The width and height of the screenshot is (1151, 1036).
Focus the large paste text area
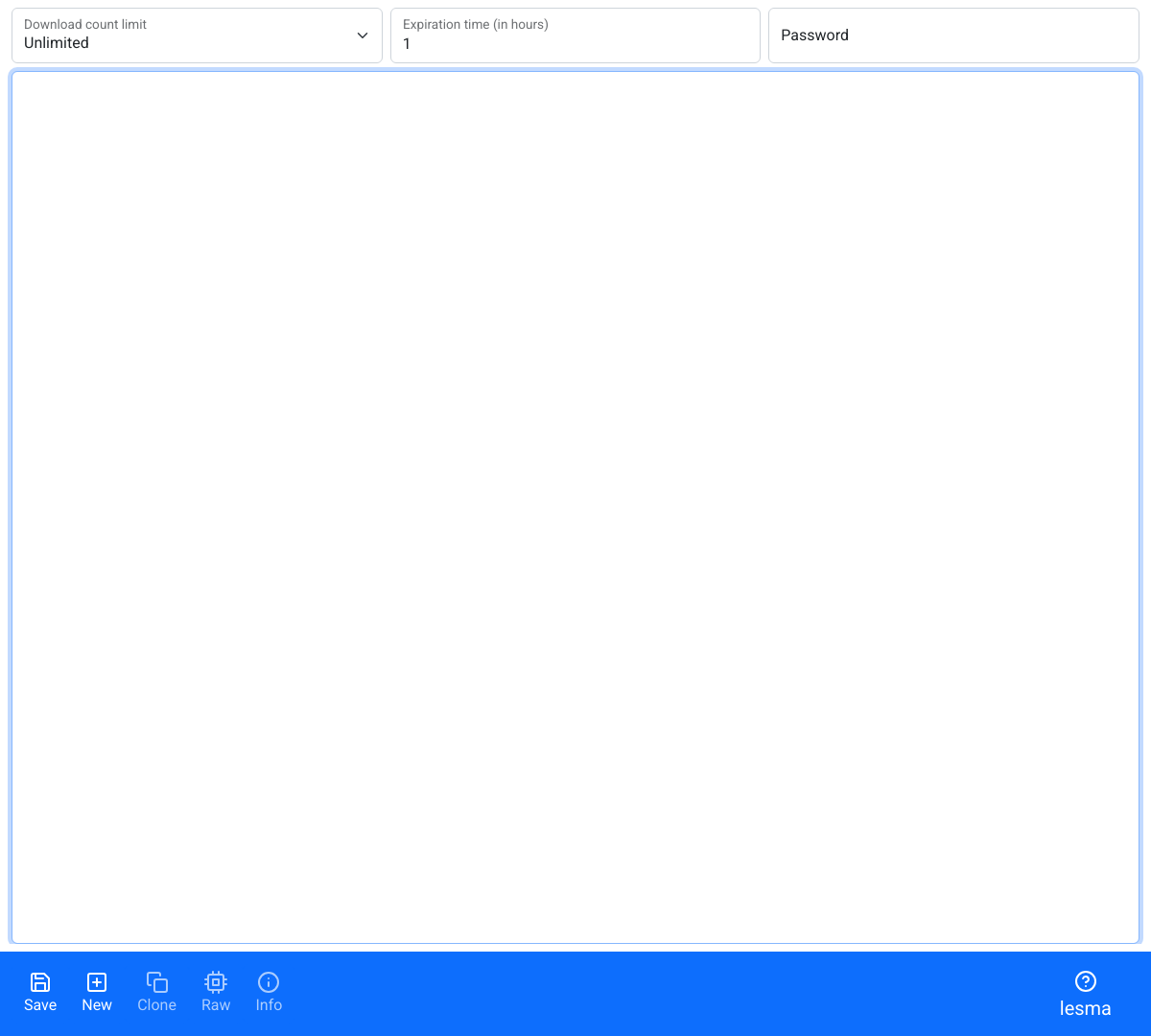(575, 507)
